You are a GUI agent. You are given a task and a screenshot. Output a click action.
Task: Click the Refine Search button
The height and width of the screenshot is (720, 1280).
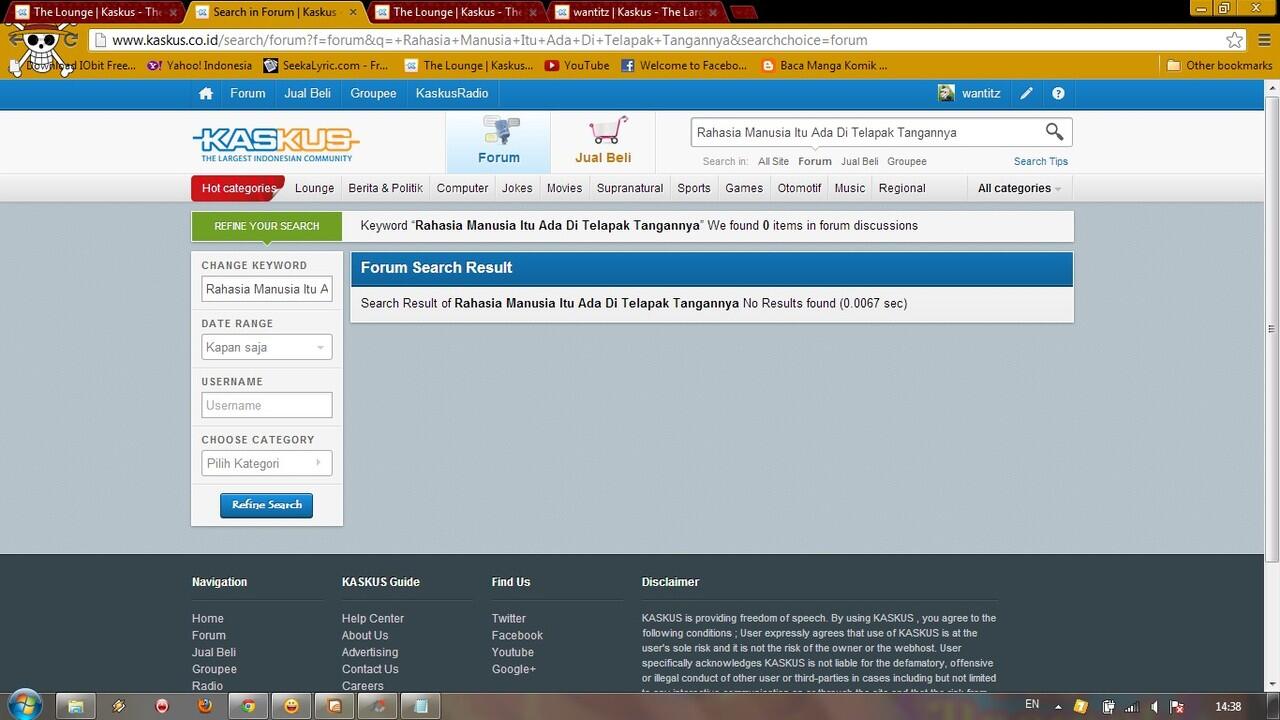pos(267,505)
